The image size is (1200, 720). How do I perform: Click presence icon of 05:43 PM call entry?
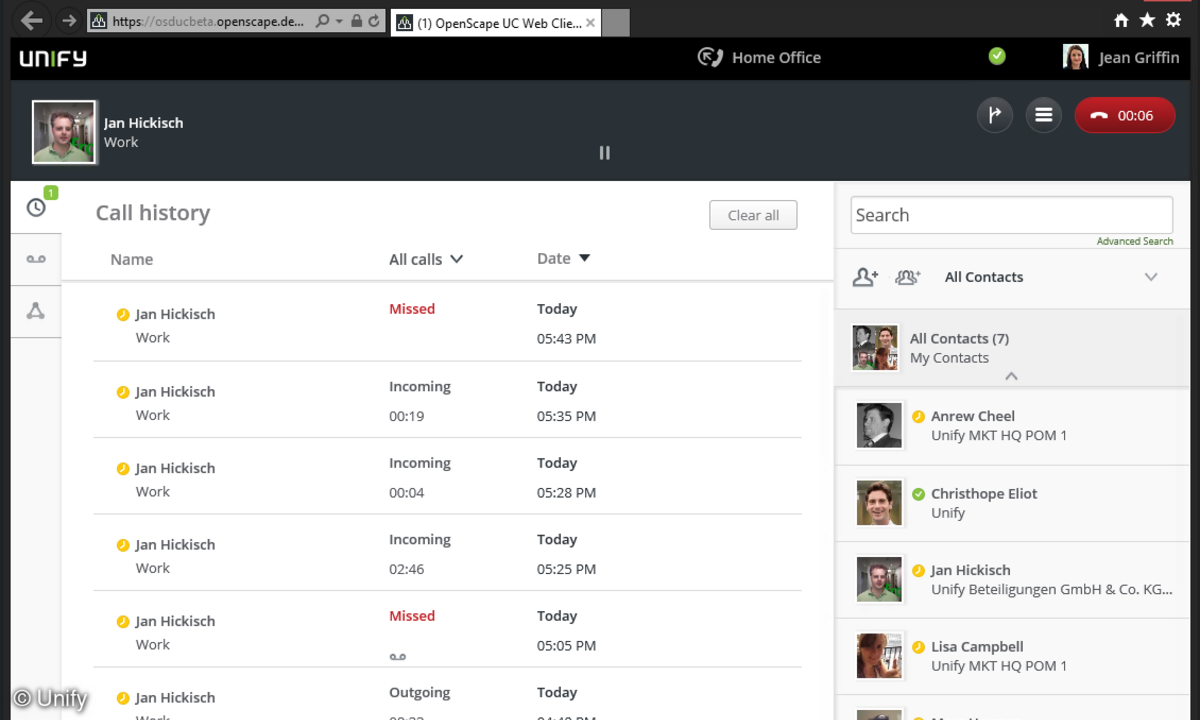tap(123, 314)
